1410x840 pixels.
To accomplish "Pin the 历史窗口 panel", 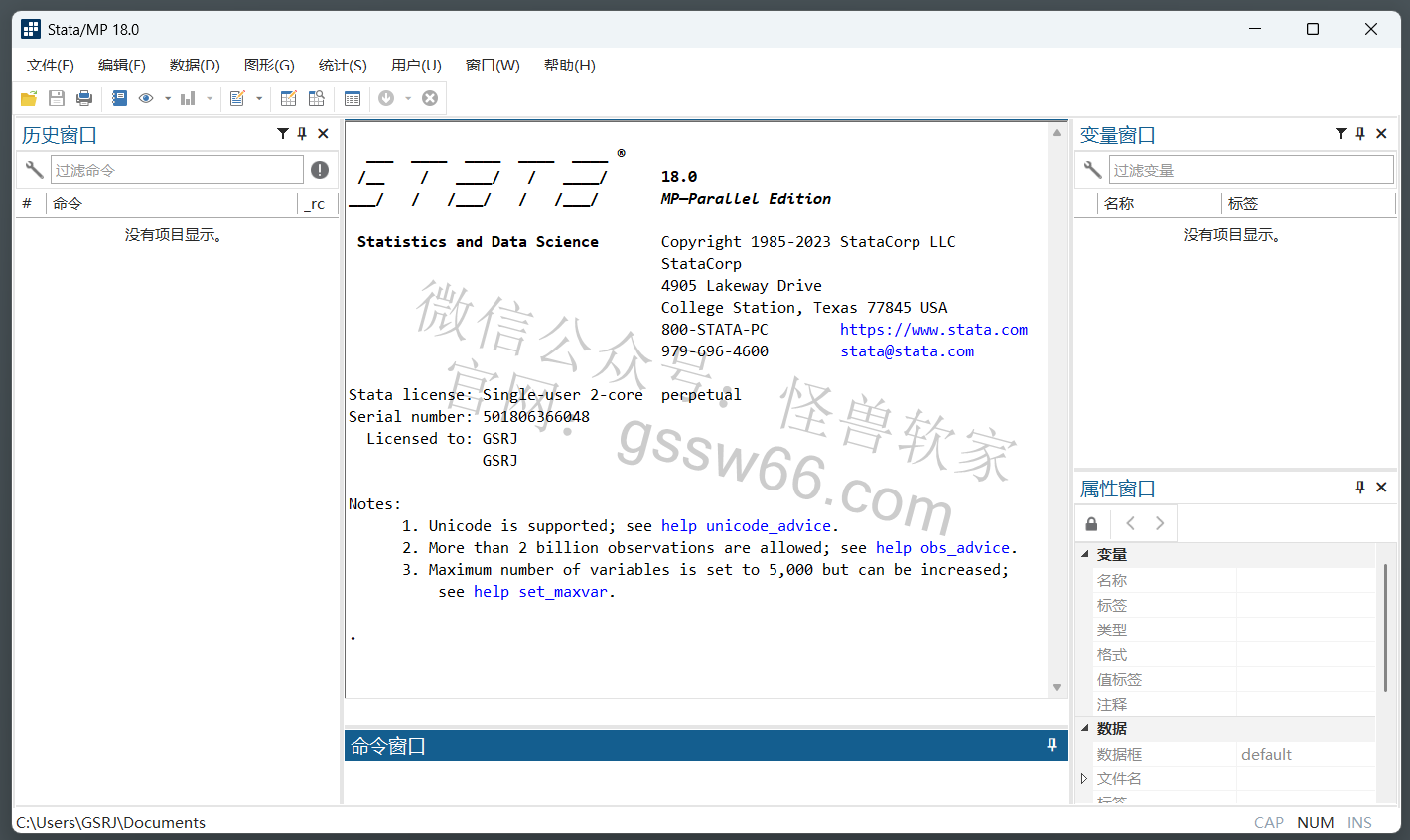I will click(303, 133).
